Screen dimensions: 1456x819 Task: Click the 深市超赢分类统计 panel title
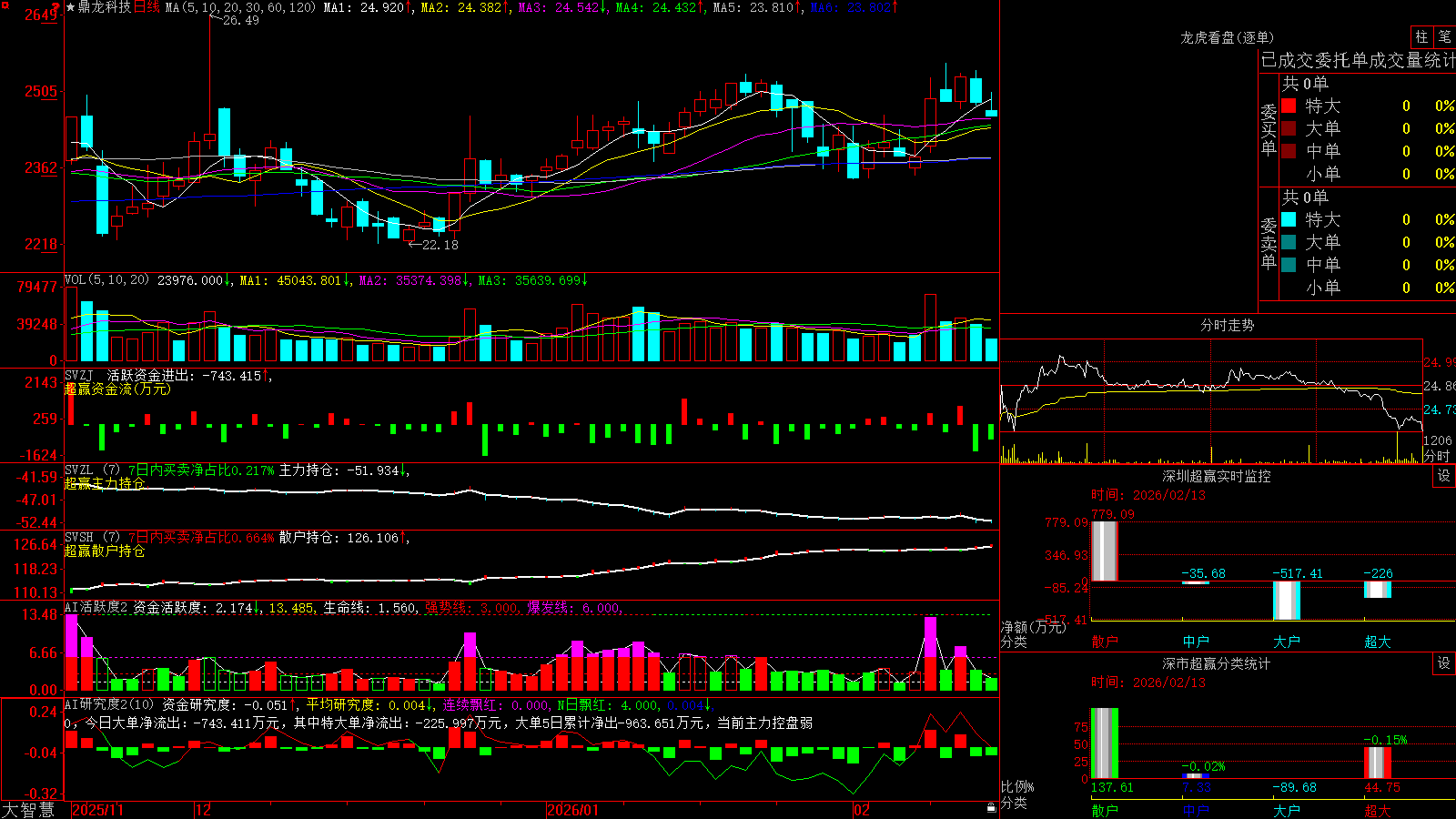click(1216, 663)
